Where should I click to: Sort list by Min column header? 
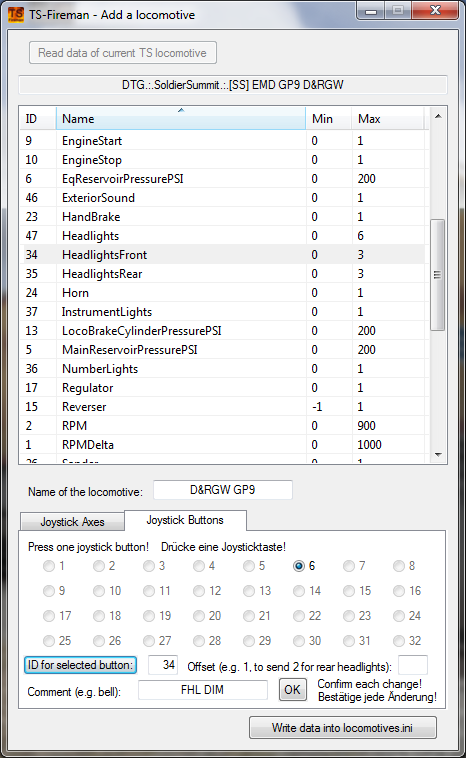pos(329,119)
